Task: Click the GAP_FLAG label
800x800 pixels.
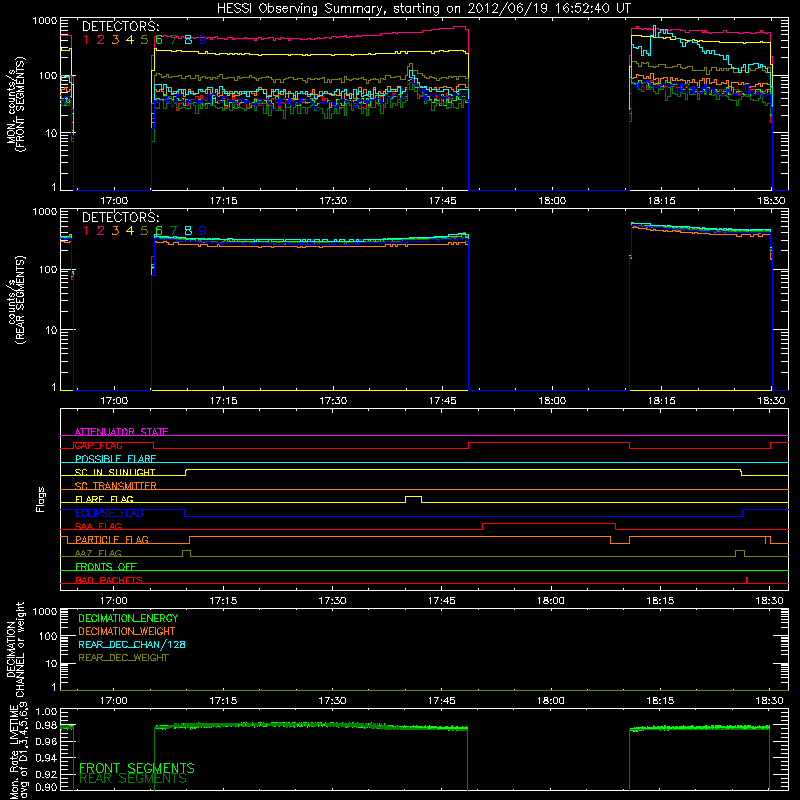Action: pos(98,445)
